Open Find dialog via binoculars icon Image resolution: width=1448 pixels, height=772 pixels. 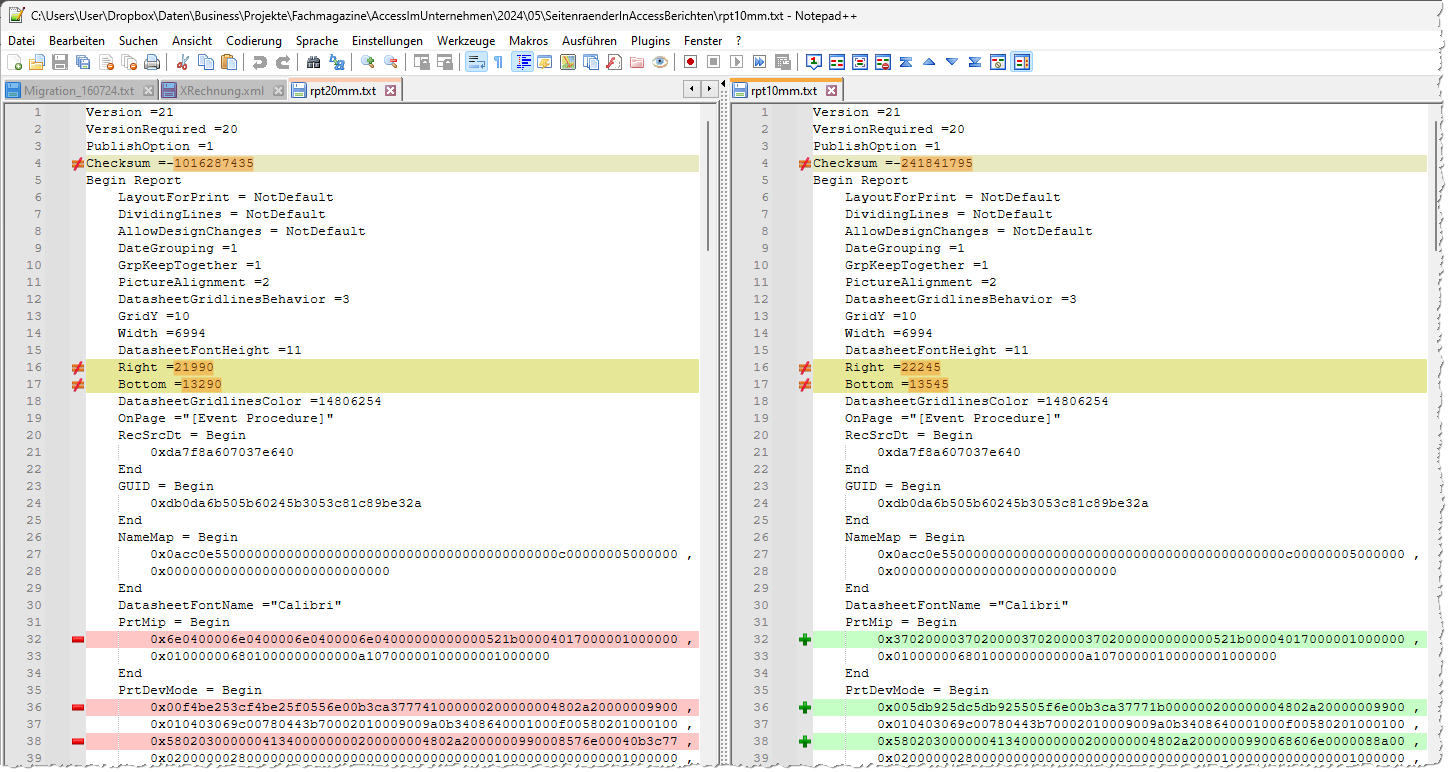point(313,62)
